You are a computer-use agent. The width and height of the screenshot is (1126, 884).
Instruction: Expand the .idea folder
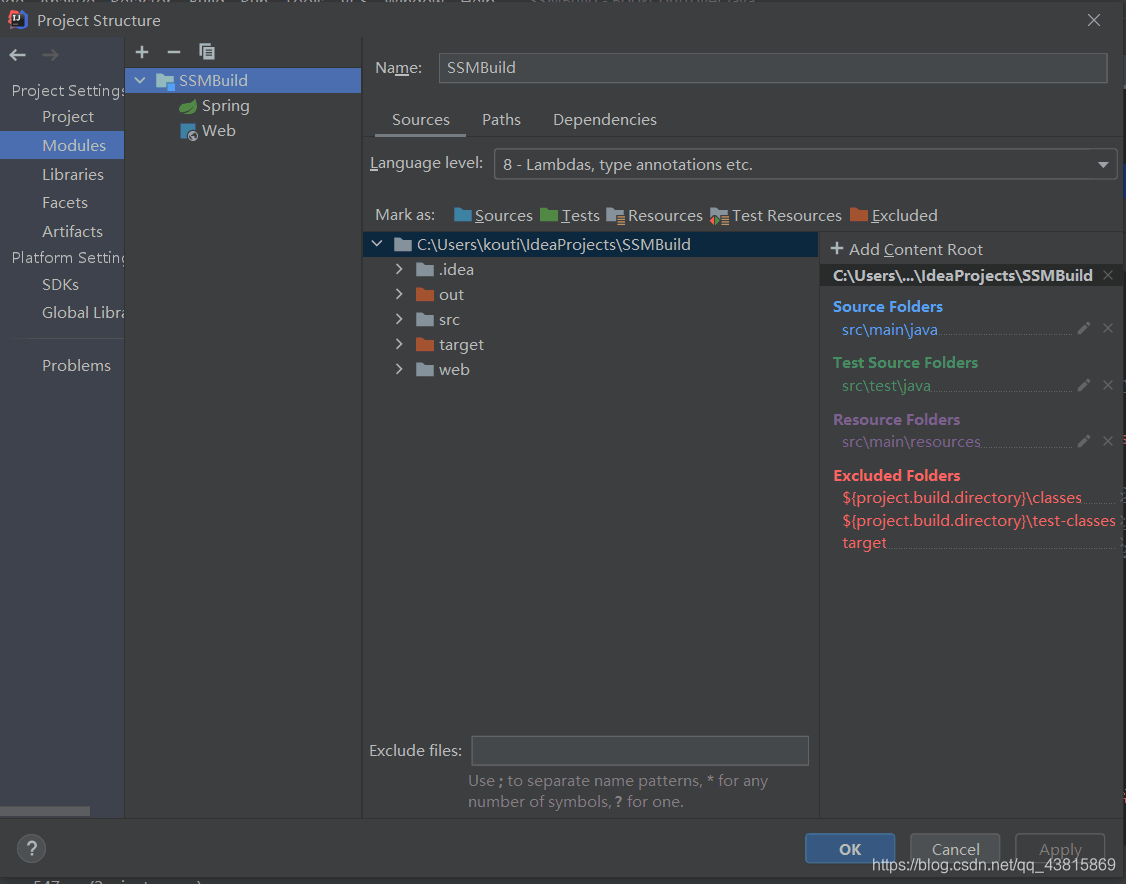pyautogui.click(x=399, y=269)
